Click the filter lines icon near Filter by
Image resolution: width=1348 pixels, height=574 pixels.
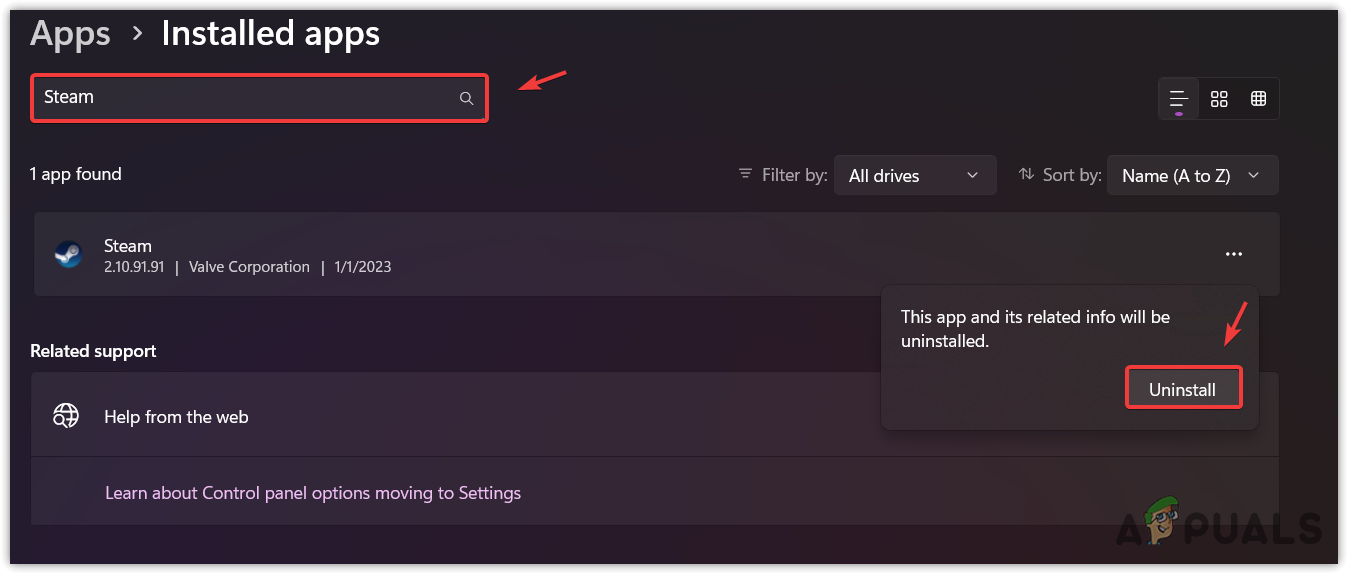[745, 174]
